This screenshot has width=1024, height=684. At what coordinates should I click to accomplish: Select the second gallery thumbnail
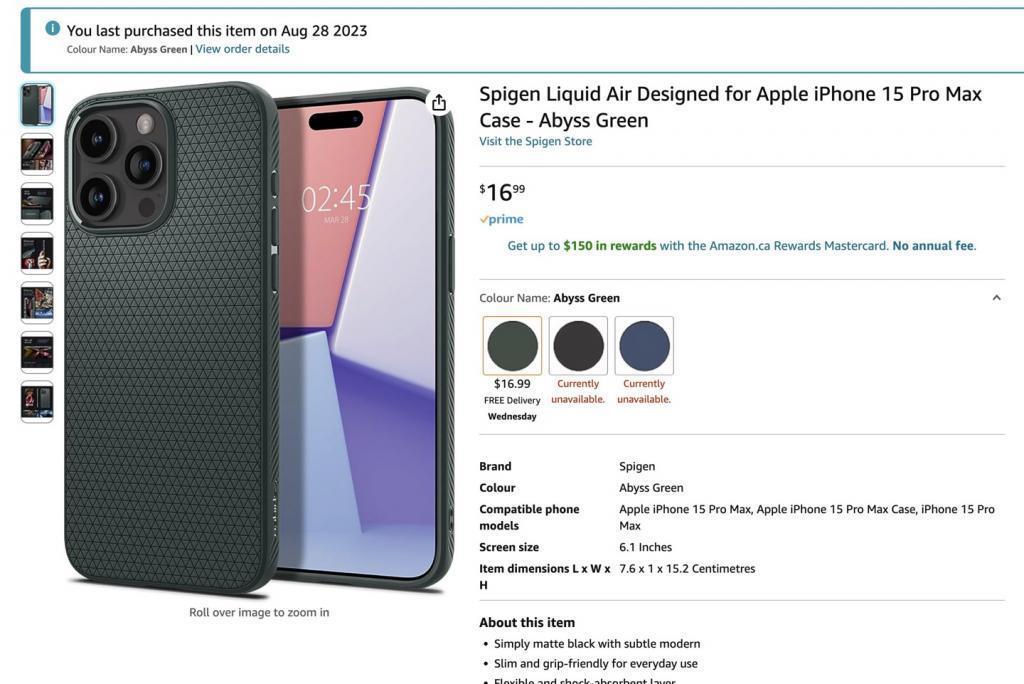point(36,155)
